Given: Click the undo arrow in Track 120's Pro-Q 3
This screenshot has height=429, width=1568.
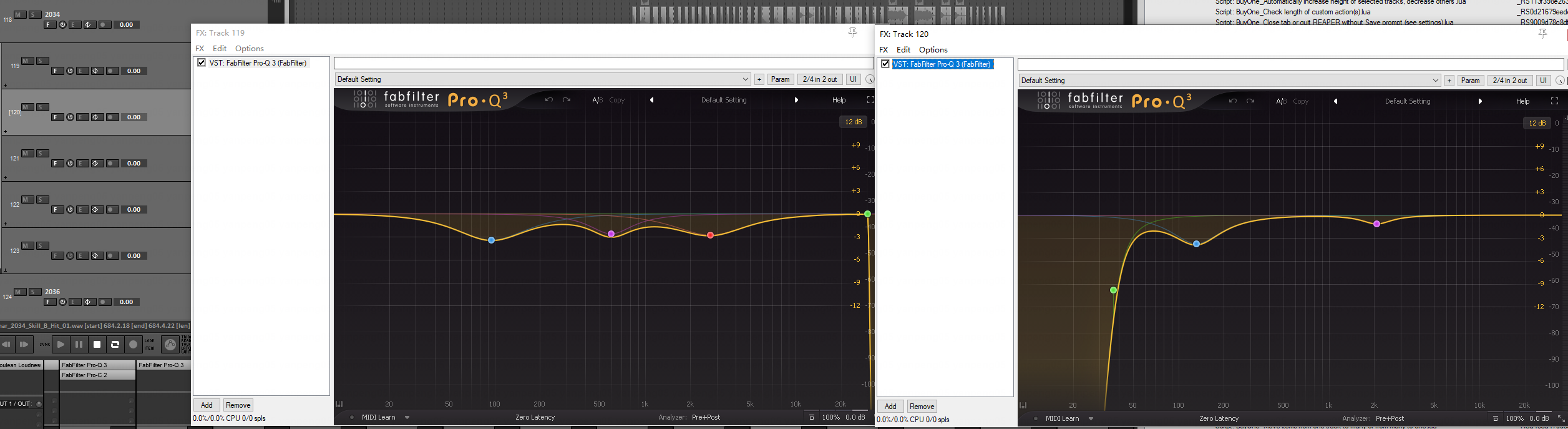Looking at the screenshot, I should [x=1232, y=101].
